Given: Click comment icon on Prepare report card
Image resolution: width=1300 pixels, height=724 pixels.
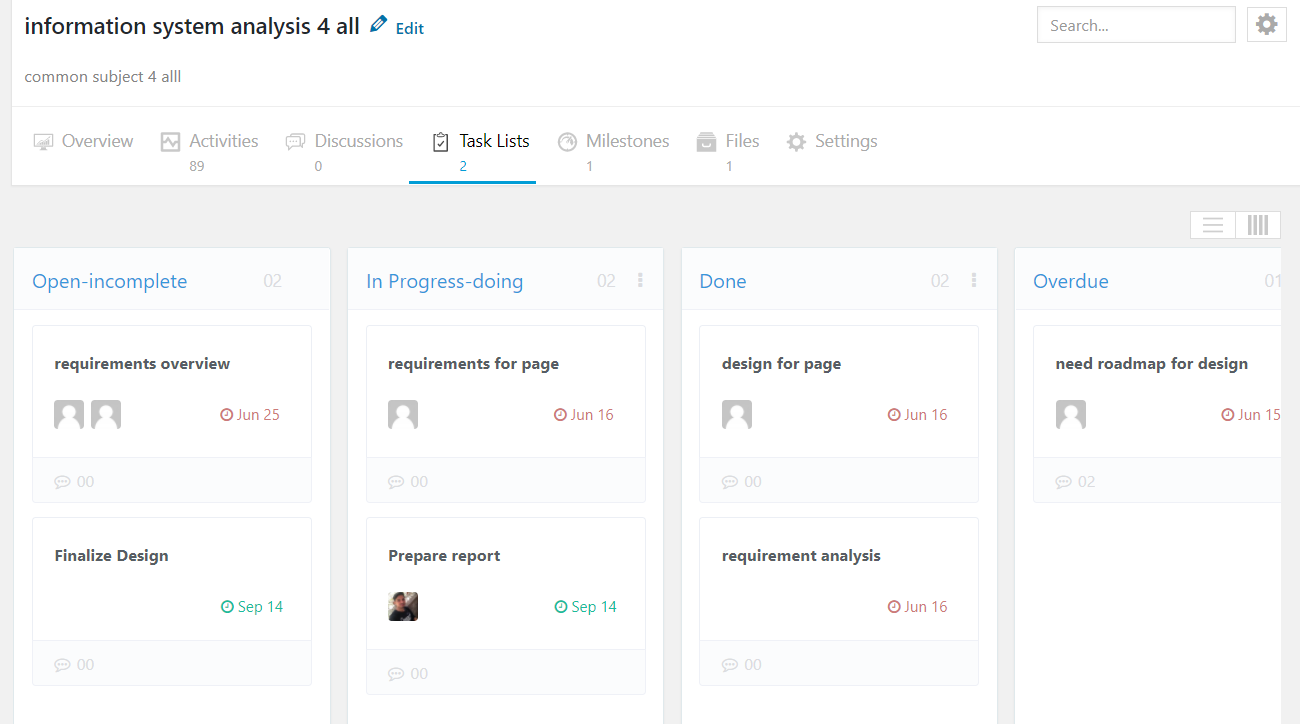Looking at the screenshot, I should pos(397,674).
